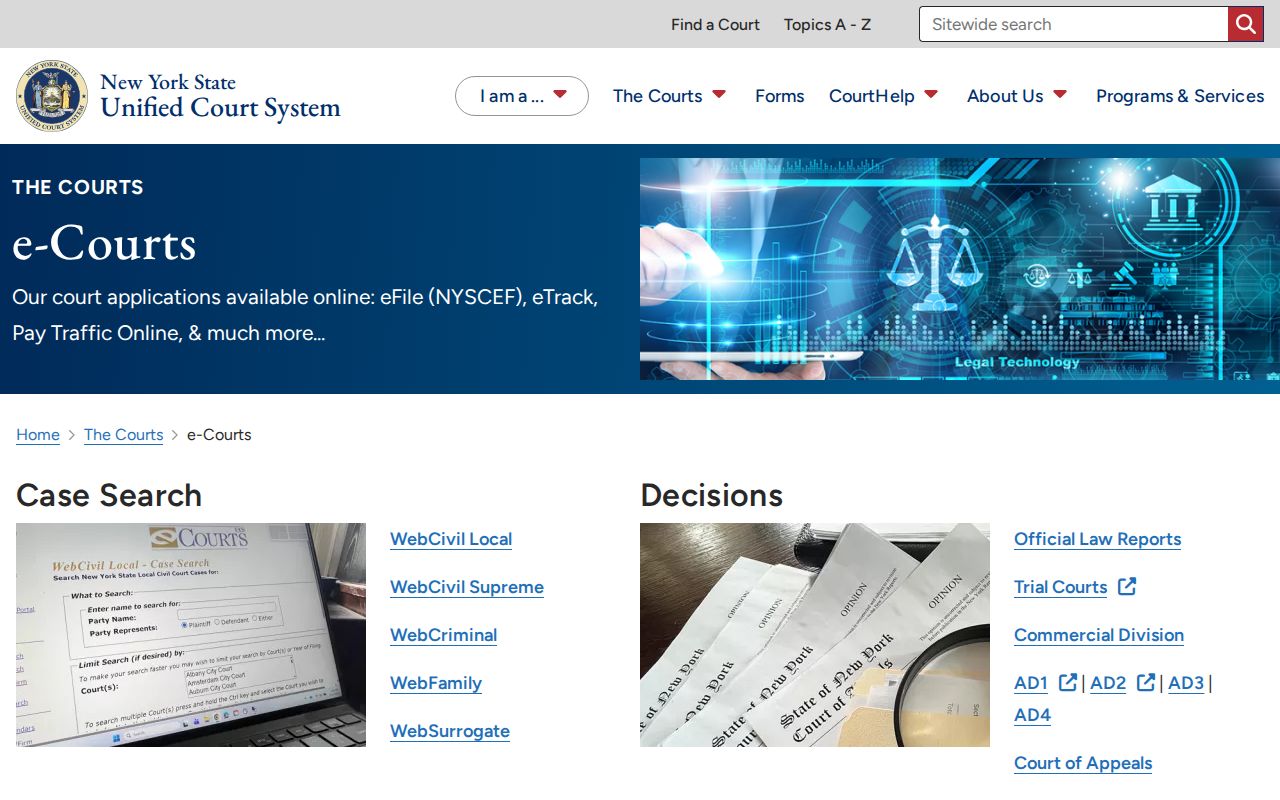Open Commercial Division decisions
Viewport: 1280px width, 800px height.
[x=1099, y=635]
